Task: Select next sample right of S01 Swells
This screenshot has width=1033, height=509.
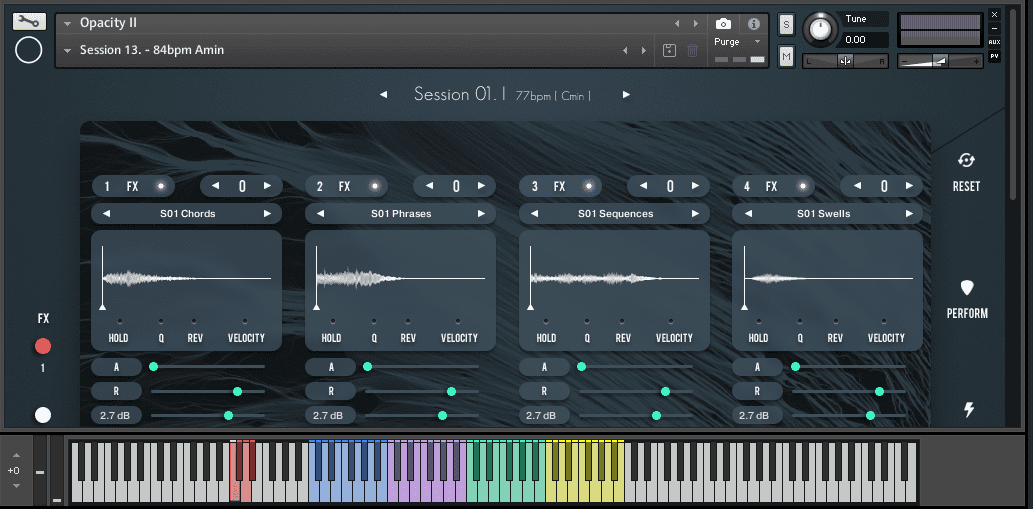Action: coord(909,214)
